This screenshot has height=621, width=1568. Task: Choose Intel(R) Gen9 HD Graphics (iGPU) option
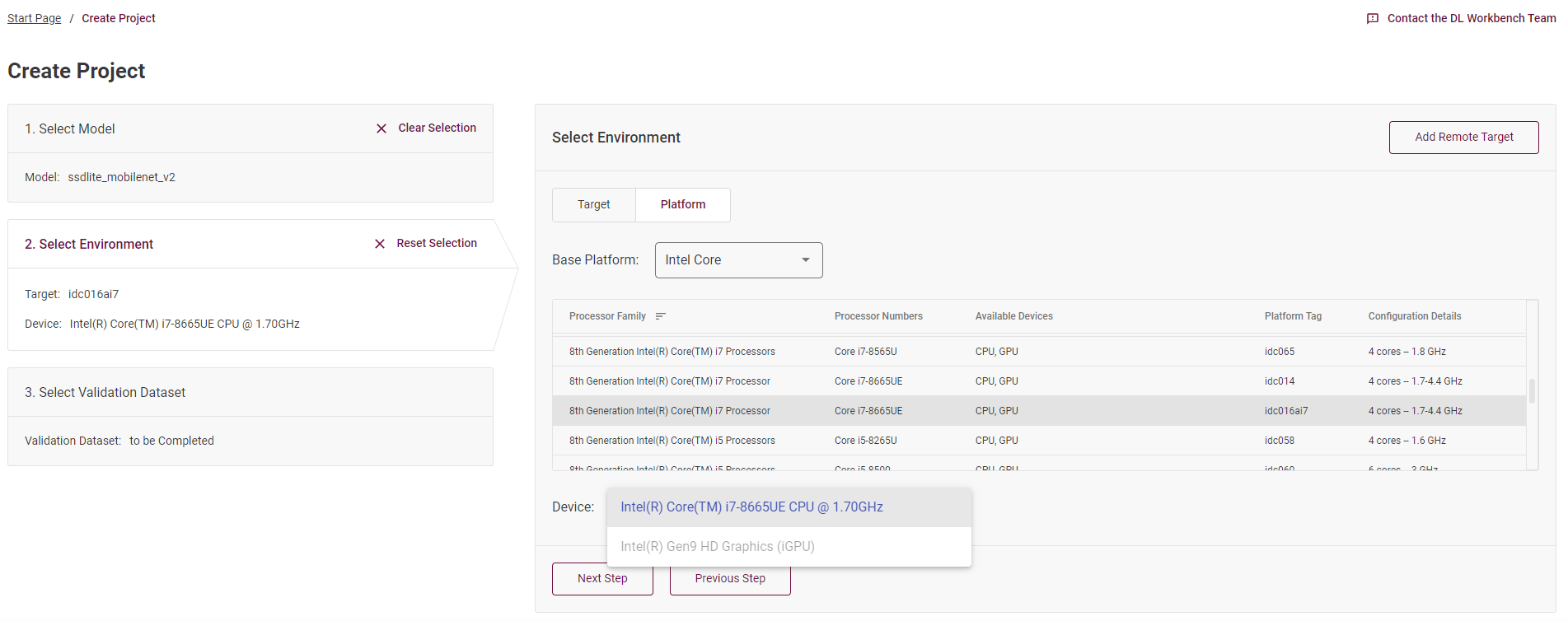[x=789, y=547]
